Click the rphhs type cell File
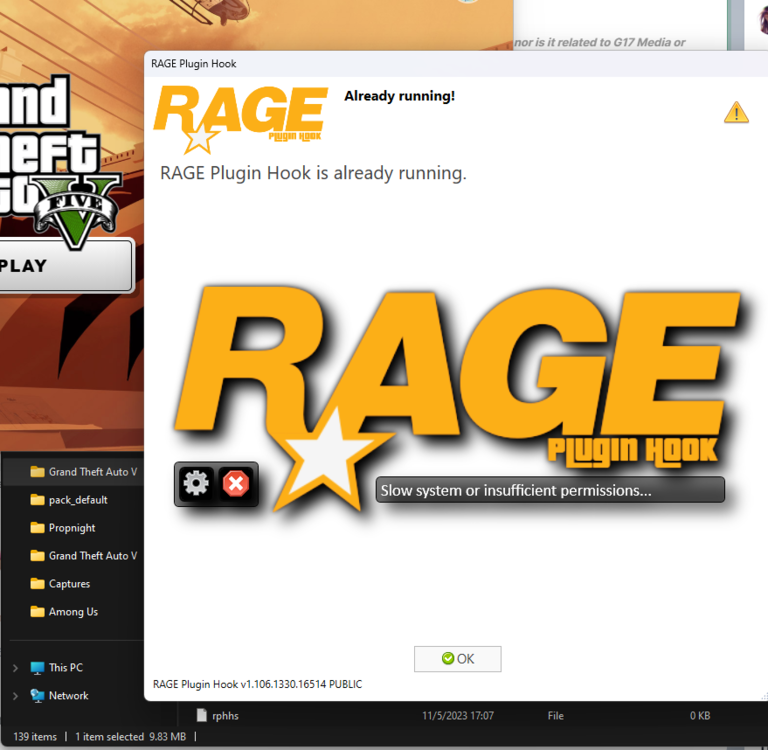Screen dimensions: 768x750 tap(555, 716)
